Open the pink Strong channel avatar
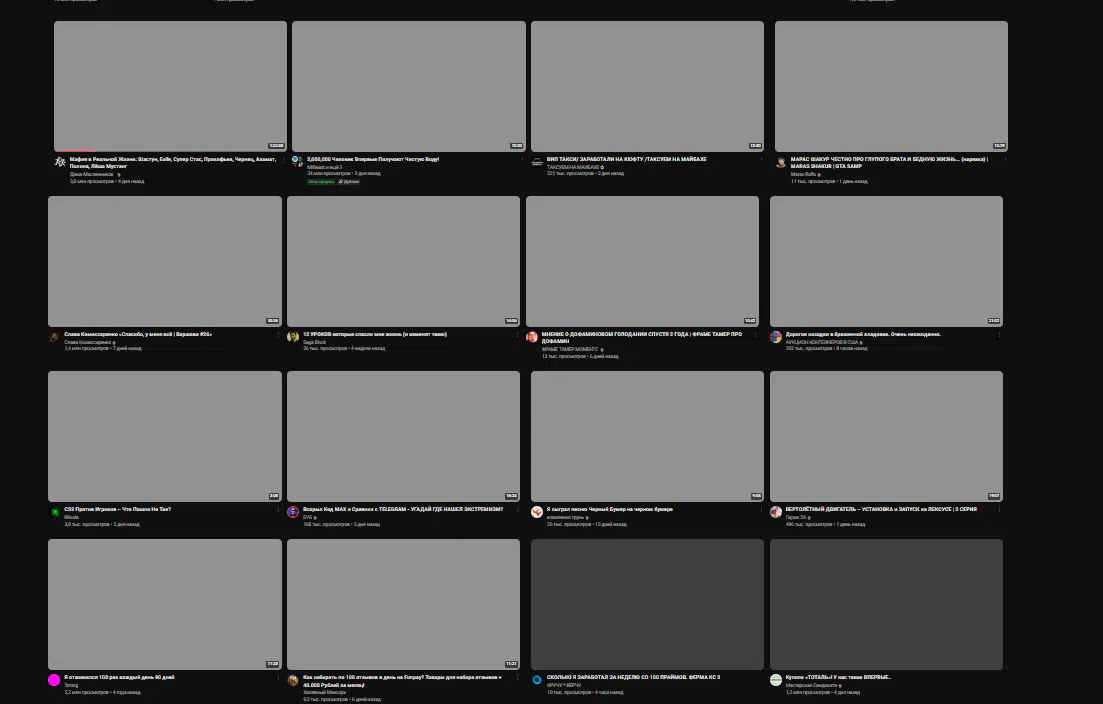The height and width of the screenshot is (704, 1103). pos(53,680)
